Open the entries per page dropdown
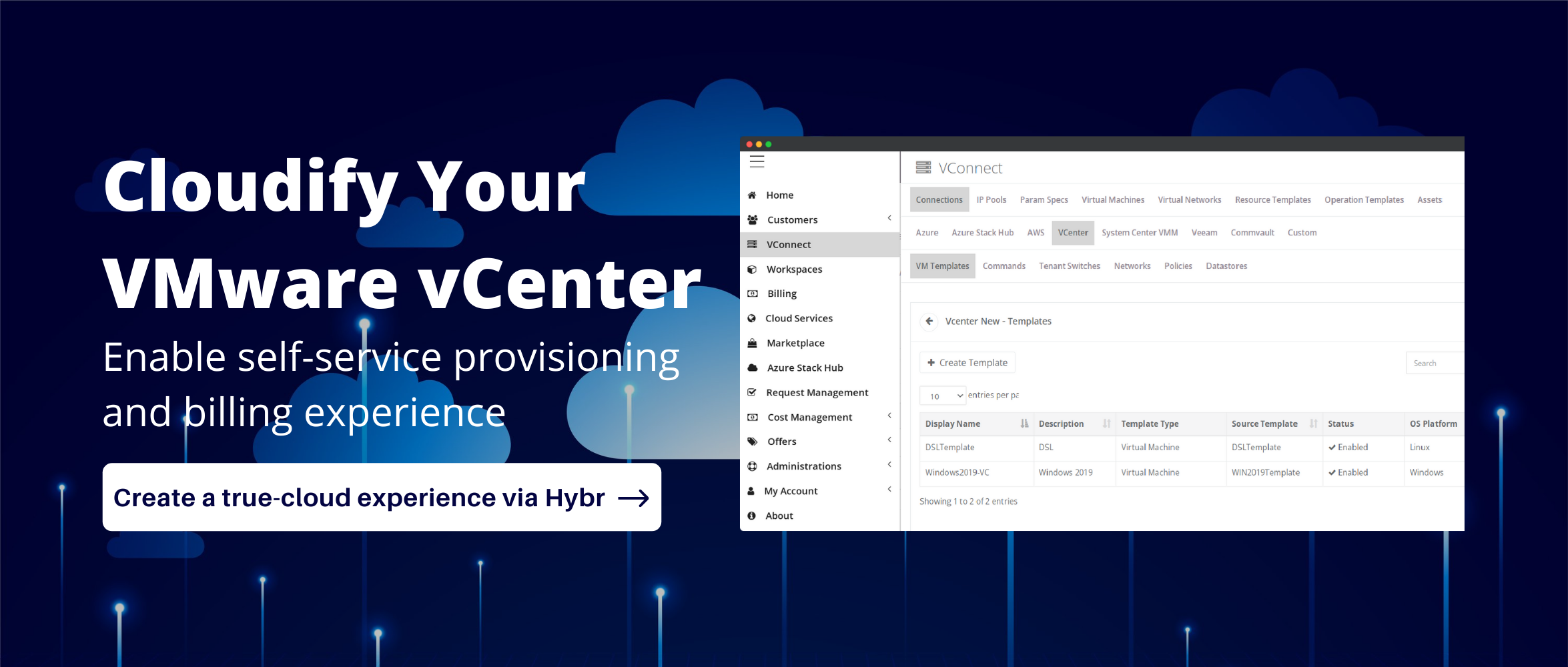This screenshot has width=1568, height=667. click(943, 396)
